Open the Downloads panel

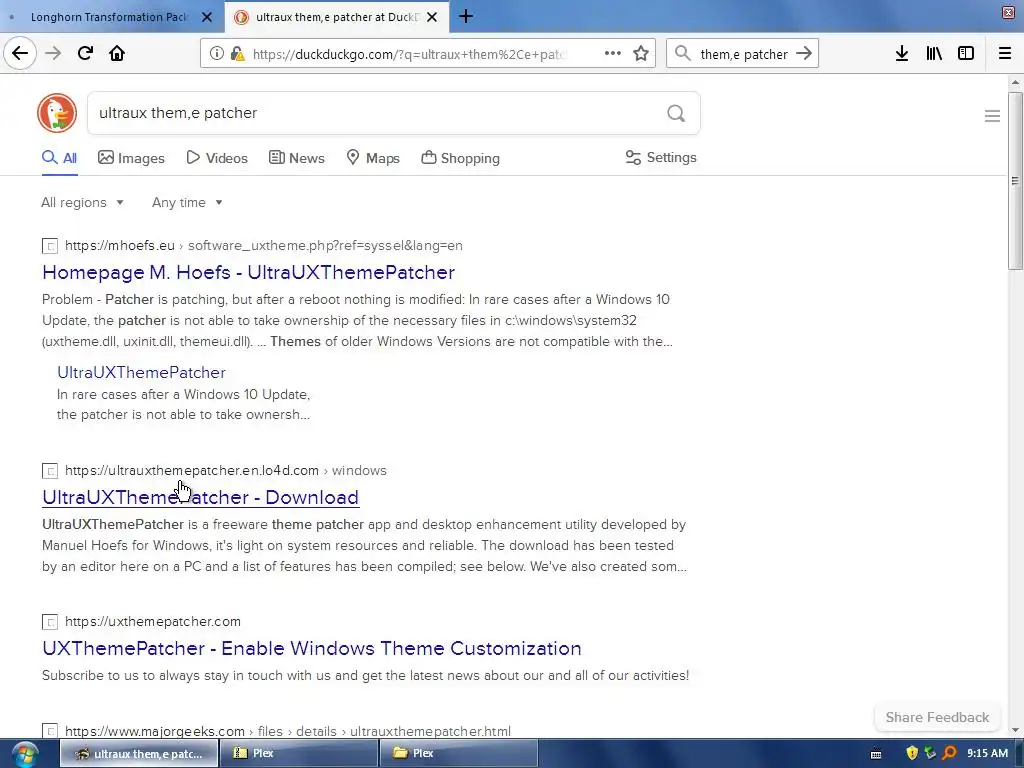[902, 54]
